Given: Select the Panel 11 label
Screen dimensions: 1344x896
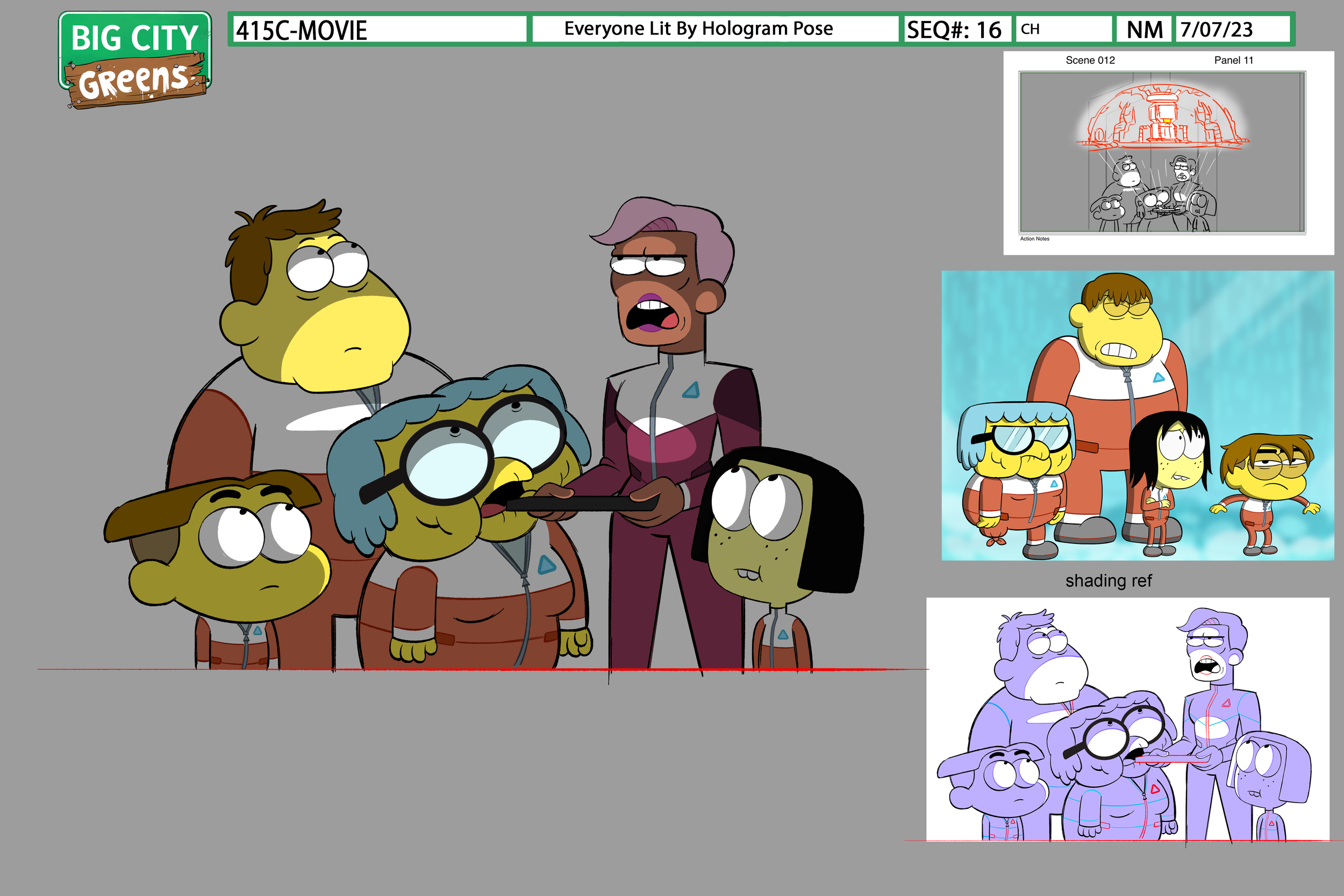Looking at the screenshot, I should tap(1233, 60).
